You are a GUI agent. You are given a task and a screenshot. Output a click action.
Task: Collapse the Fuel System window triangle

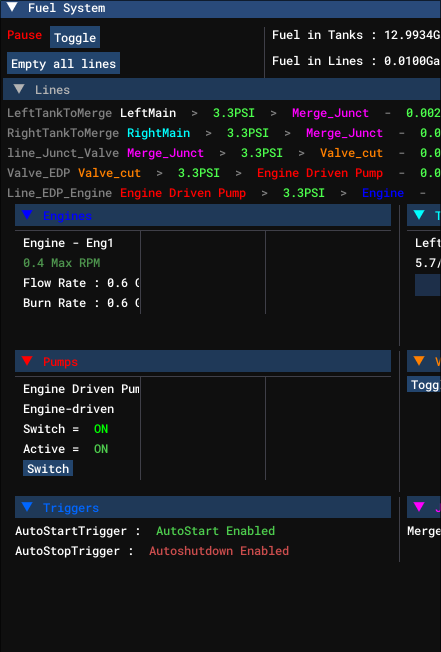(12, 7)
